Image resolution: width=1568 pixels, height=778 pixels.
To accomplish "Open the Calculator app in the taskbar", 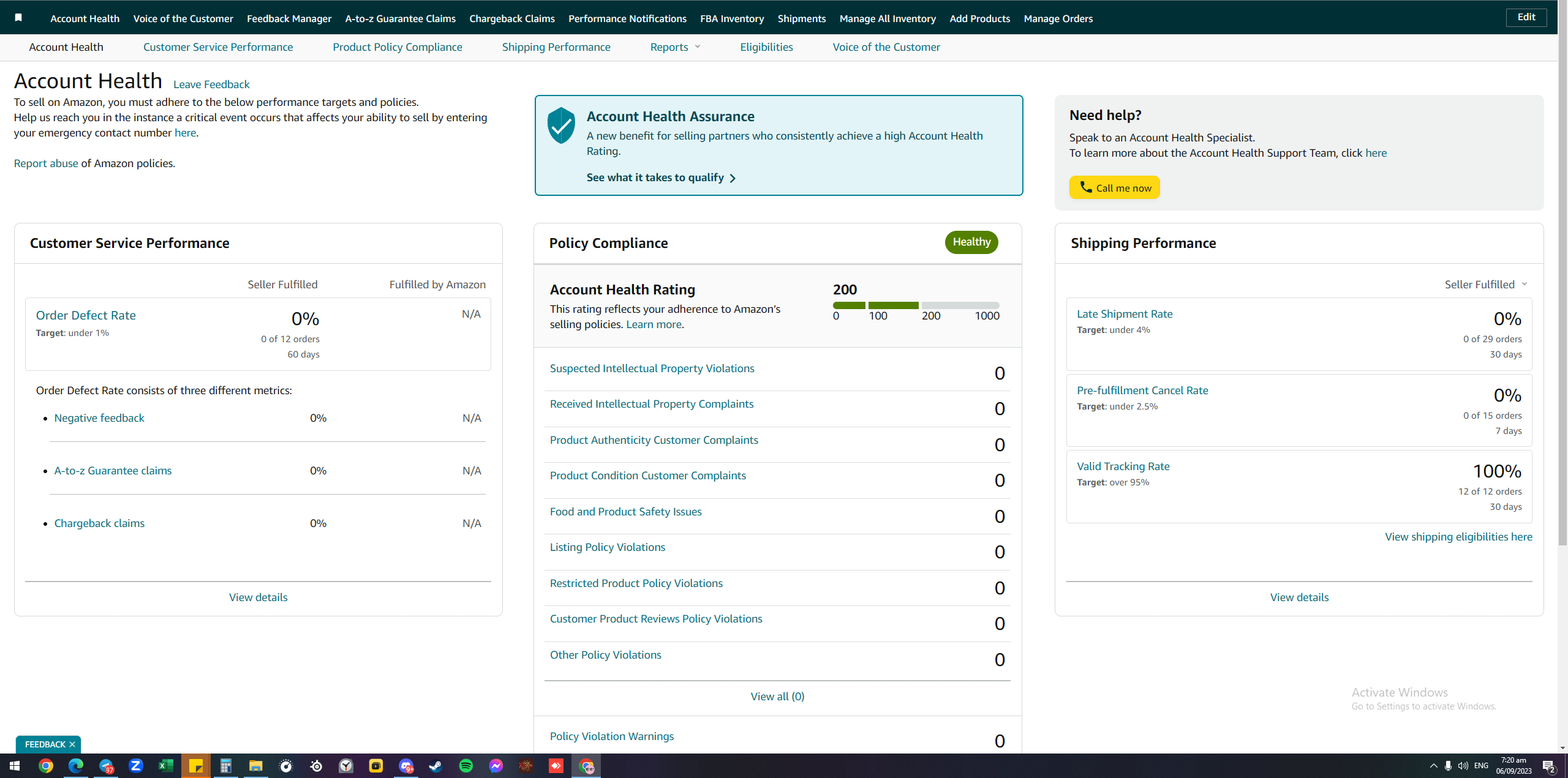I will pyautogui.click(x=226, y=766).
